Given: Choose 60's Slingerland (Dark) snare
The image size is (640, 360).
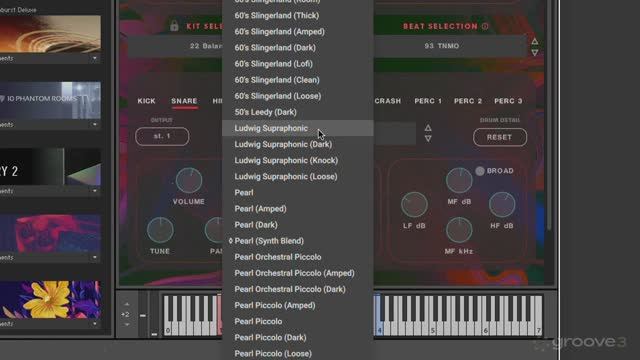Looking at the screenshot, I should point(298,48).
